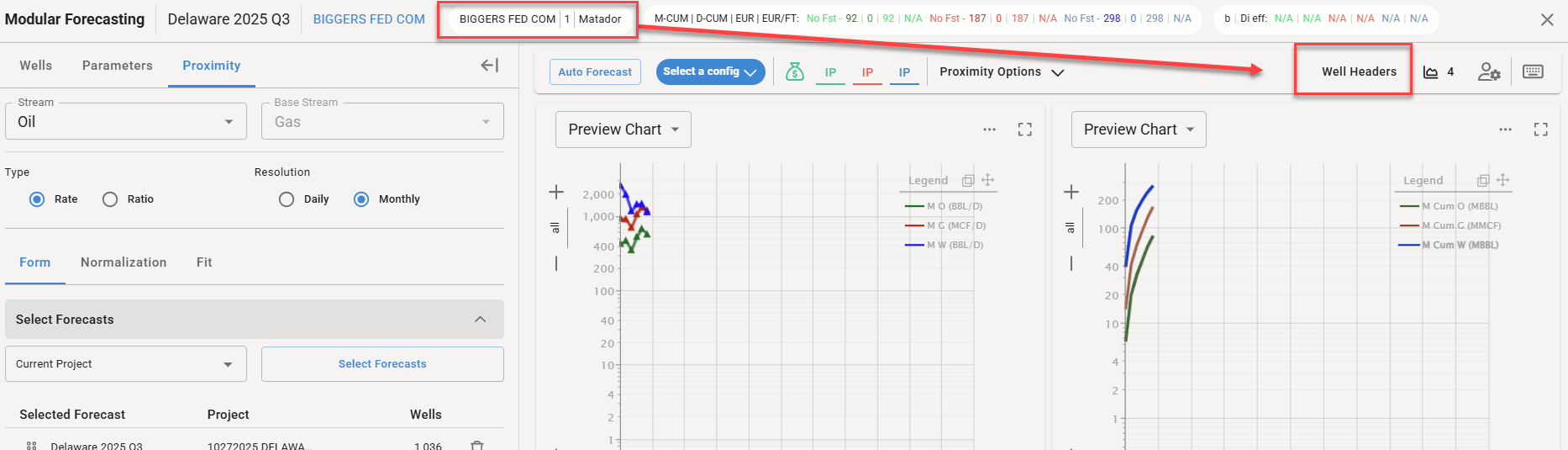1568x450 pixels.
Task: Open the Stream Oil dropdown
Action: tap(126, 122)
